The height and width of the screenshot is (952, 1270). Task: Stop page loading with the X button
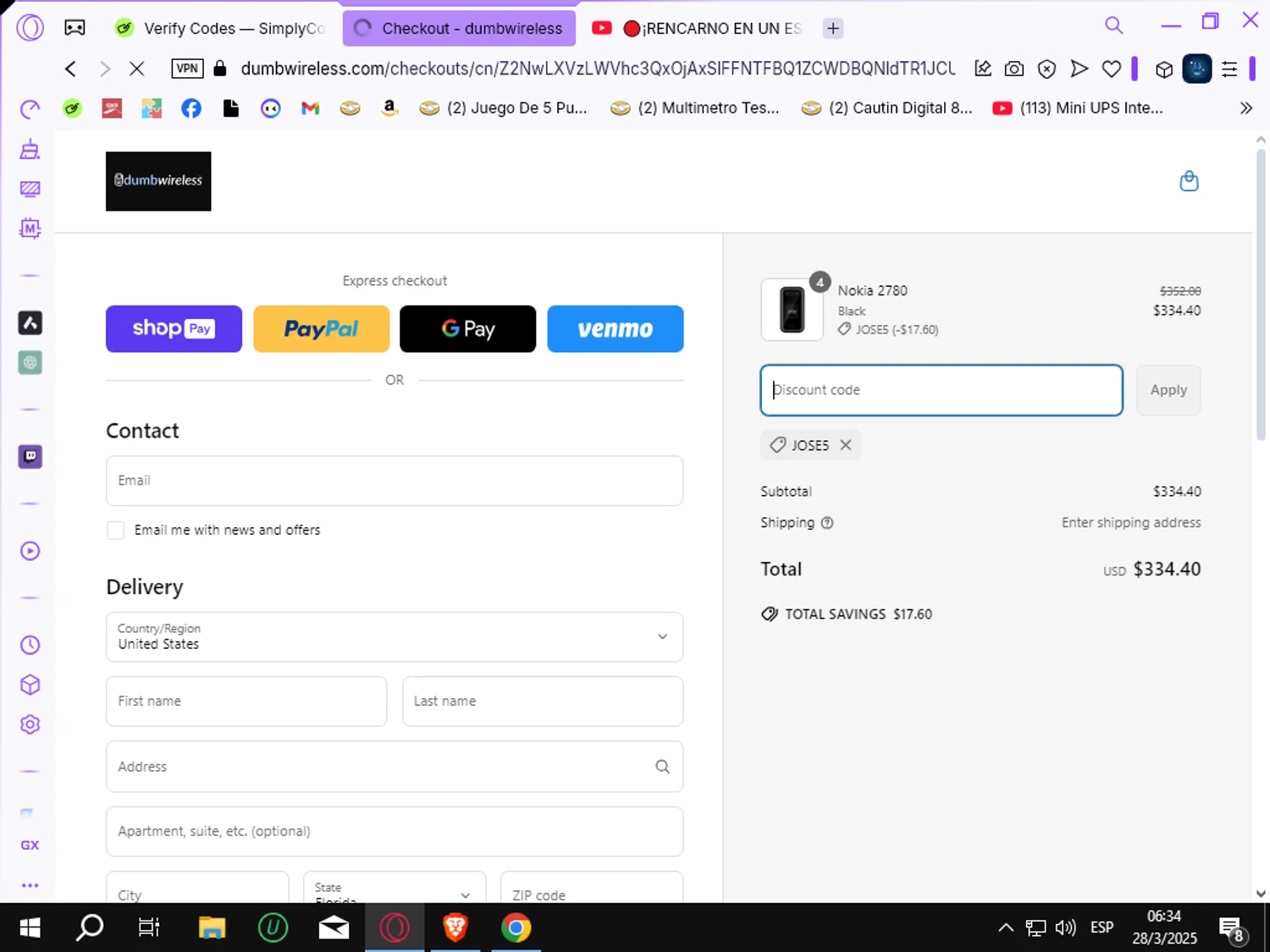[x=136, y=69]
